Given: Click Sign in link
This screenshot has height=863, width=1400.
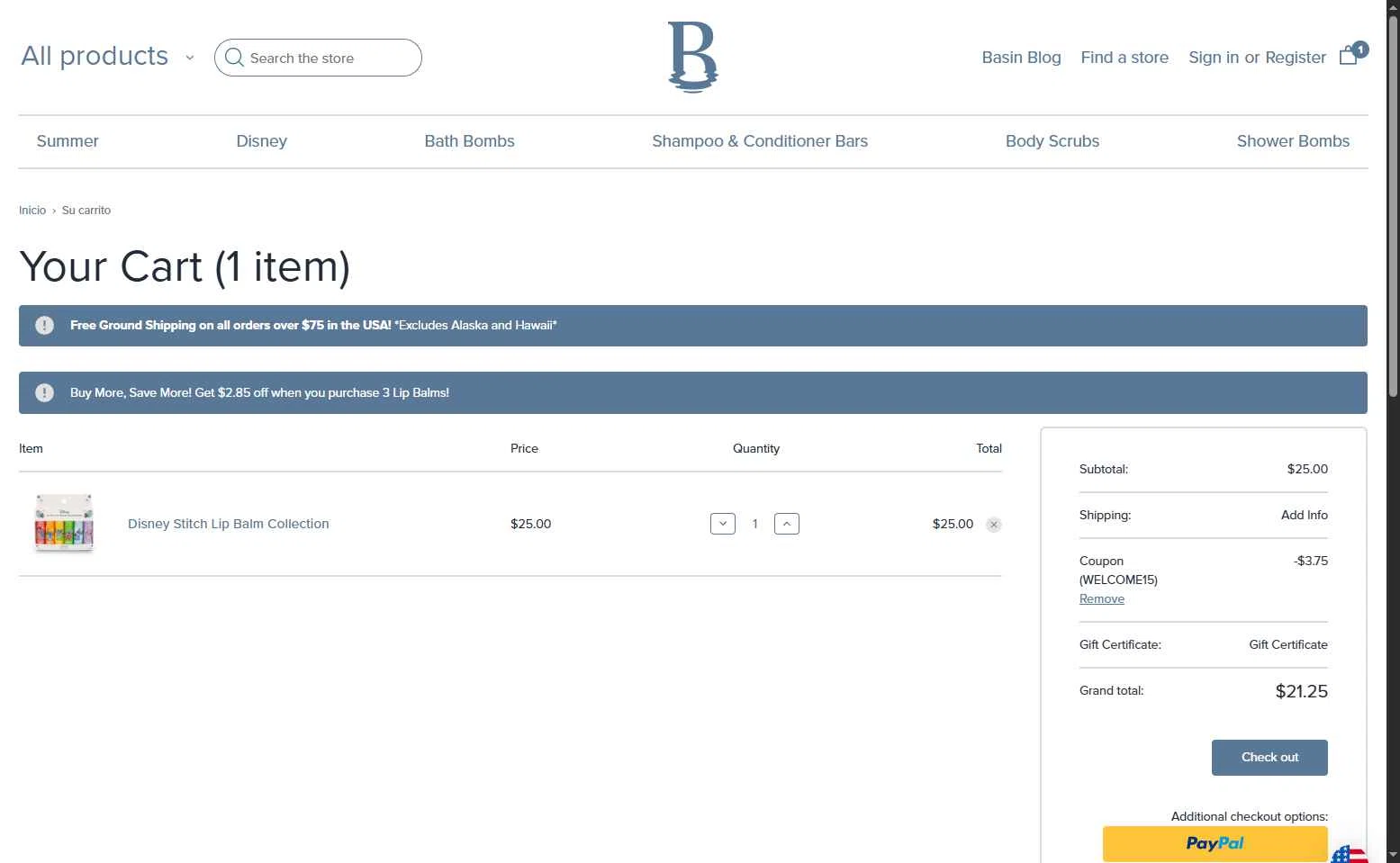Looking at the screenshot, I should pyautogui.click(x=1214, y=58).
